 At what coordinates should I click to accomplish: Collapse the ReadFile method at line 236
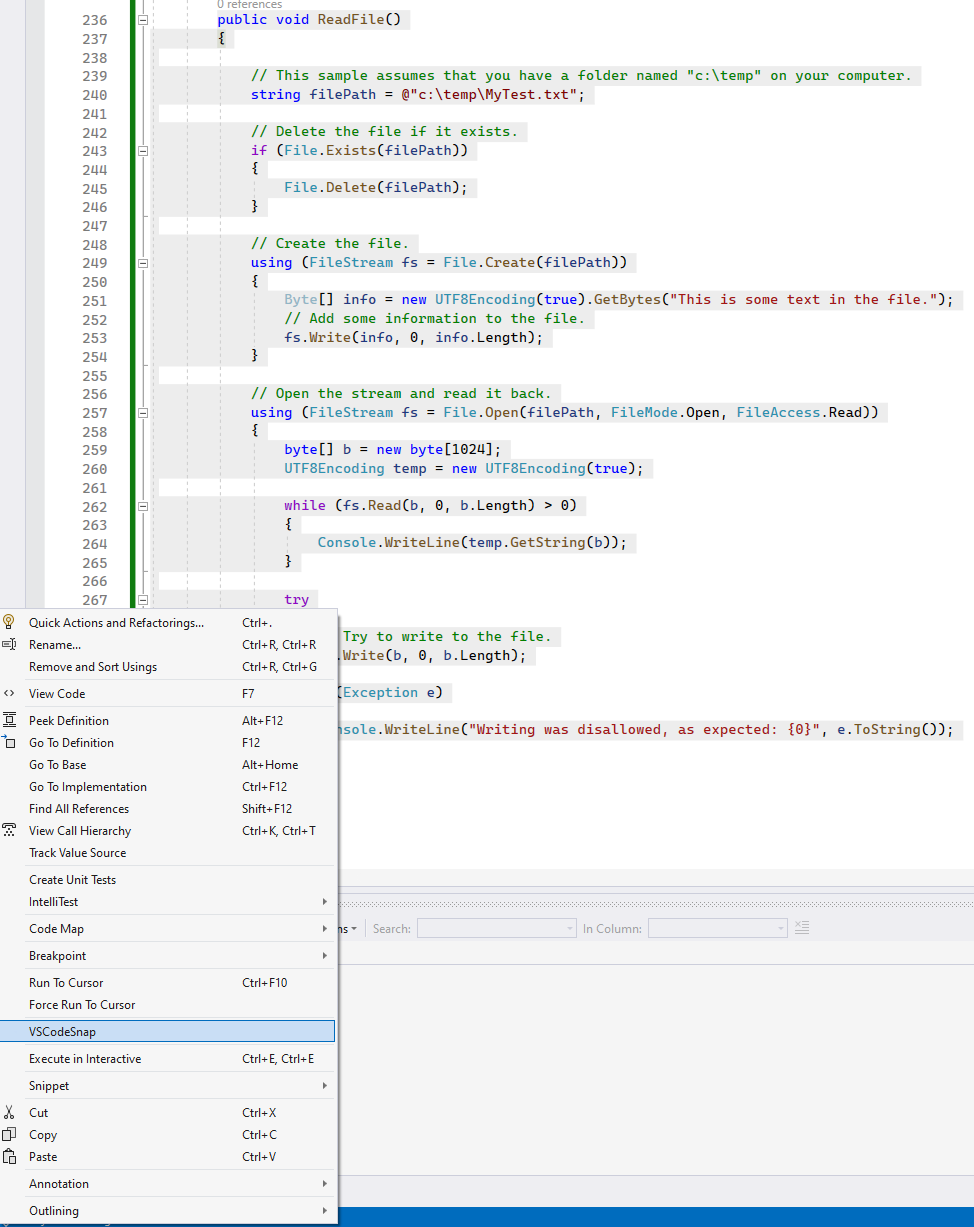tap(143, 20)
